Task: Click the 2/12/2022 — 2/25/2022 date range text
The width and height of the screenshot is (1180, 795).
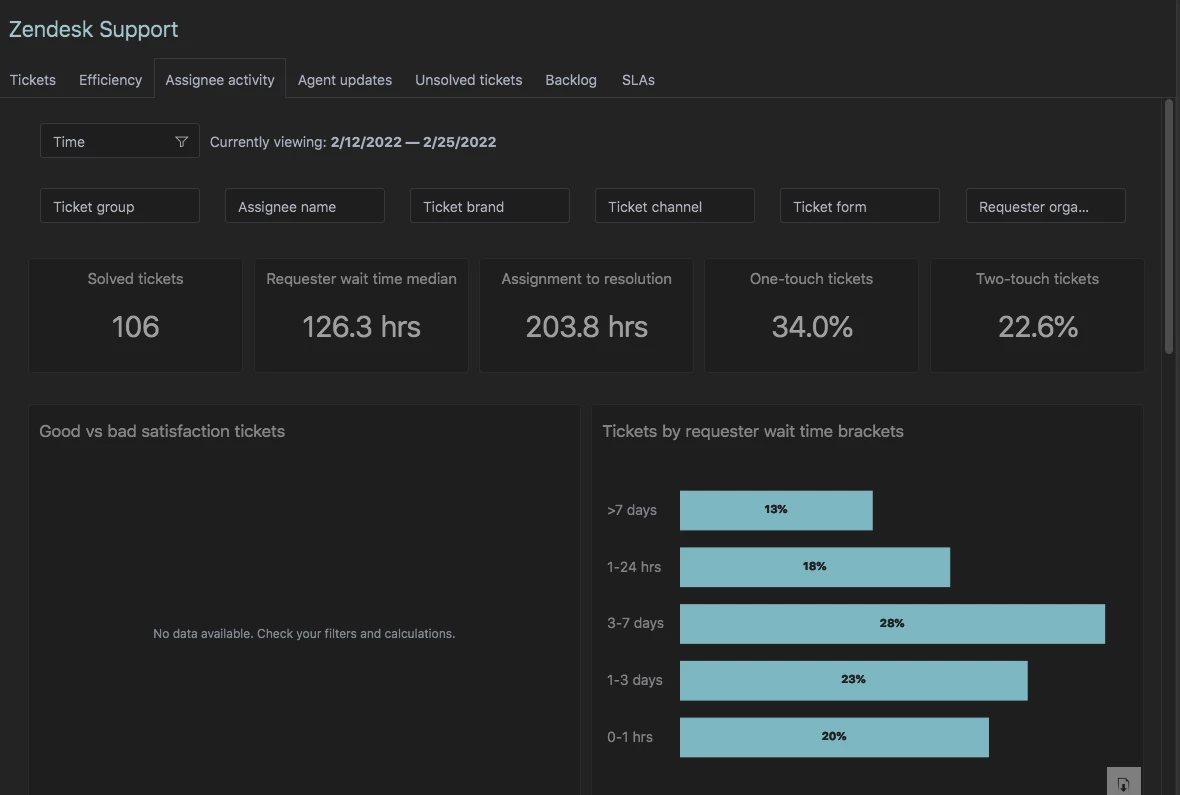Action: (413, 142)
